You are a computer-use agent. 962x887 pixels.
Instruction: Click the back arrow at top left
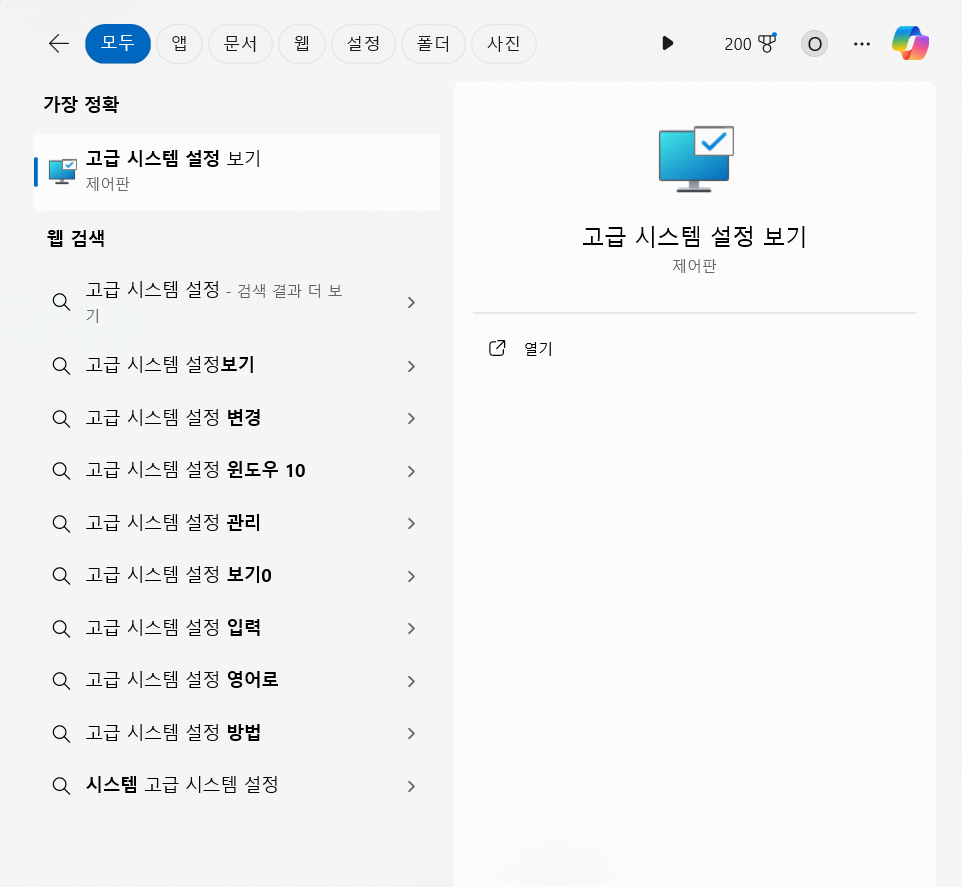(x=57, y=43)
